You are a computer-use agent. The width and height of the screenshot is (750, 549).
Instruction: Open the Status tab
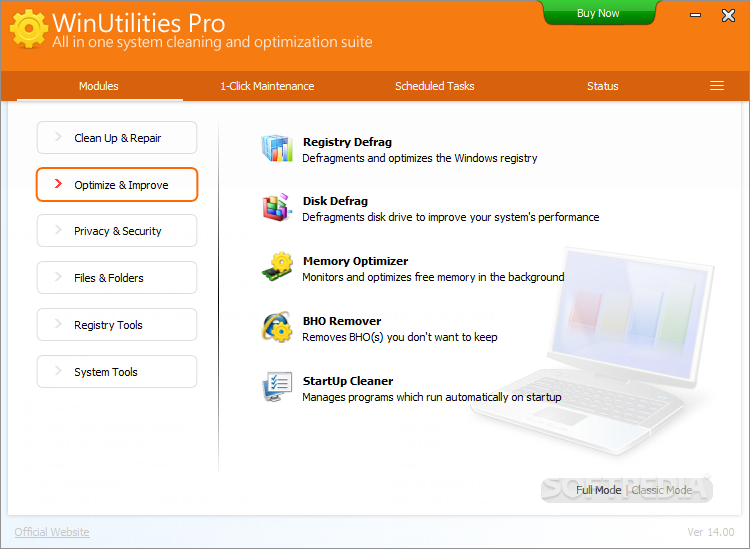[x=603, y=87]
